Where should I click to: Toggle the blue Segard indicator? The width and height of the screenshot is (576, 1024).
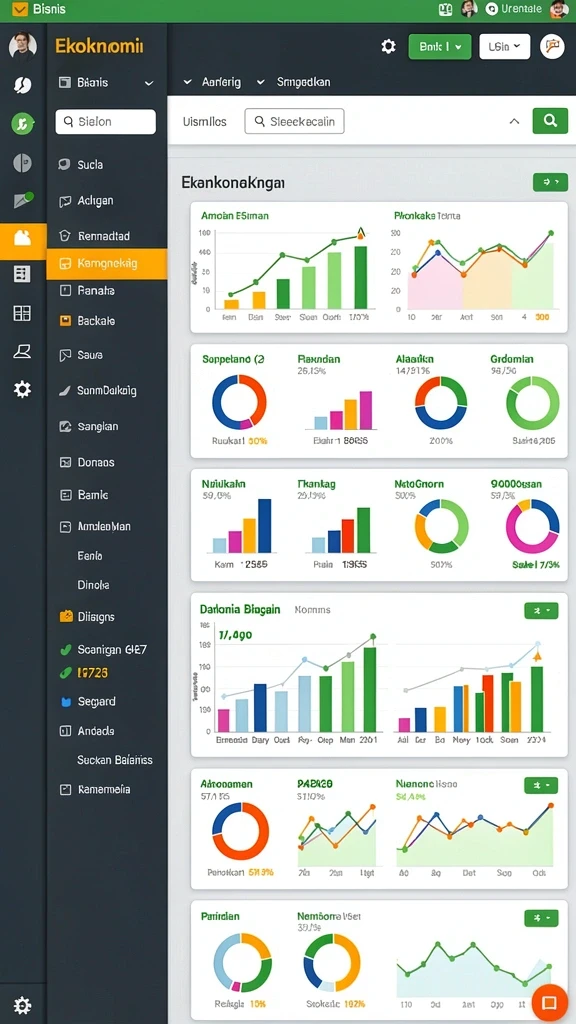65,702
